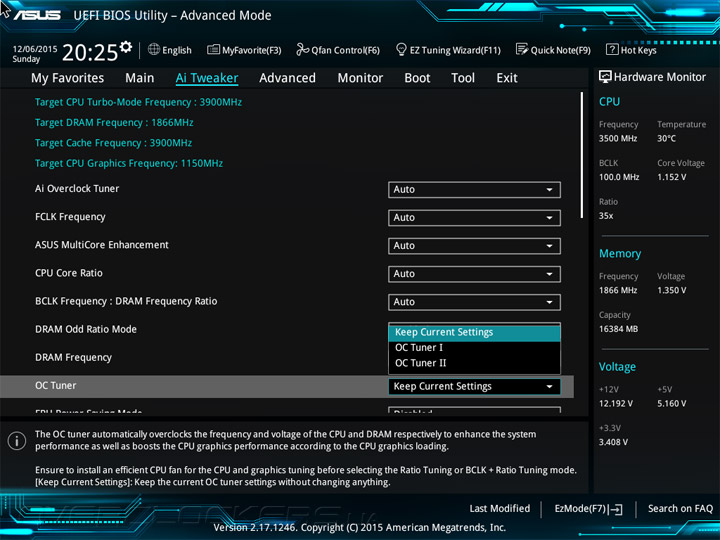Open the FCLK Frequency dropdown
The height and width of the screenshot is (540, 720).
click(x=474, y=218)
